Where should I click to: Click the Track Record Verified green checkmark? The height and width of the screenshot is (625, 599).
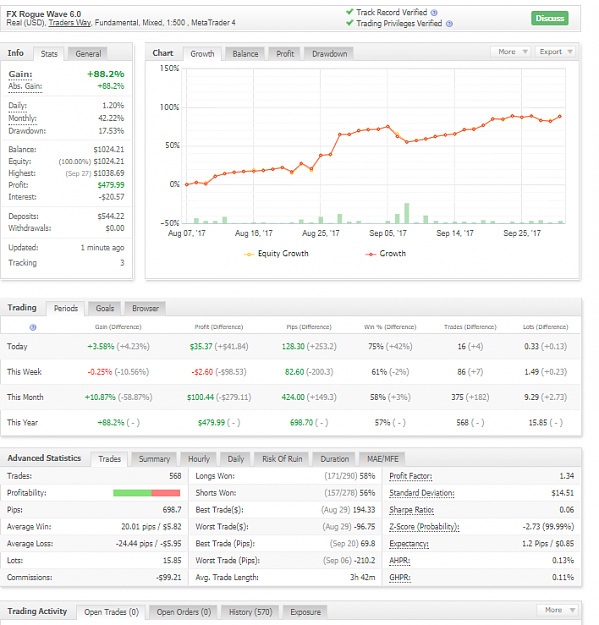350,12
